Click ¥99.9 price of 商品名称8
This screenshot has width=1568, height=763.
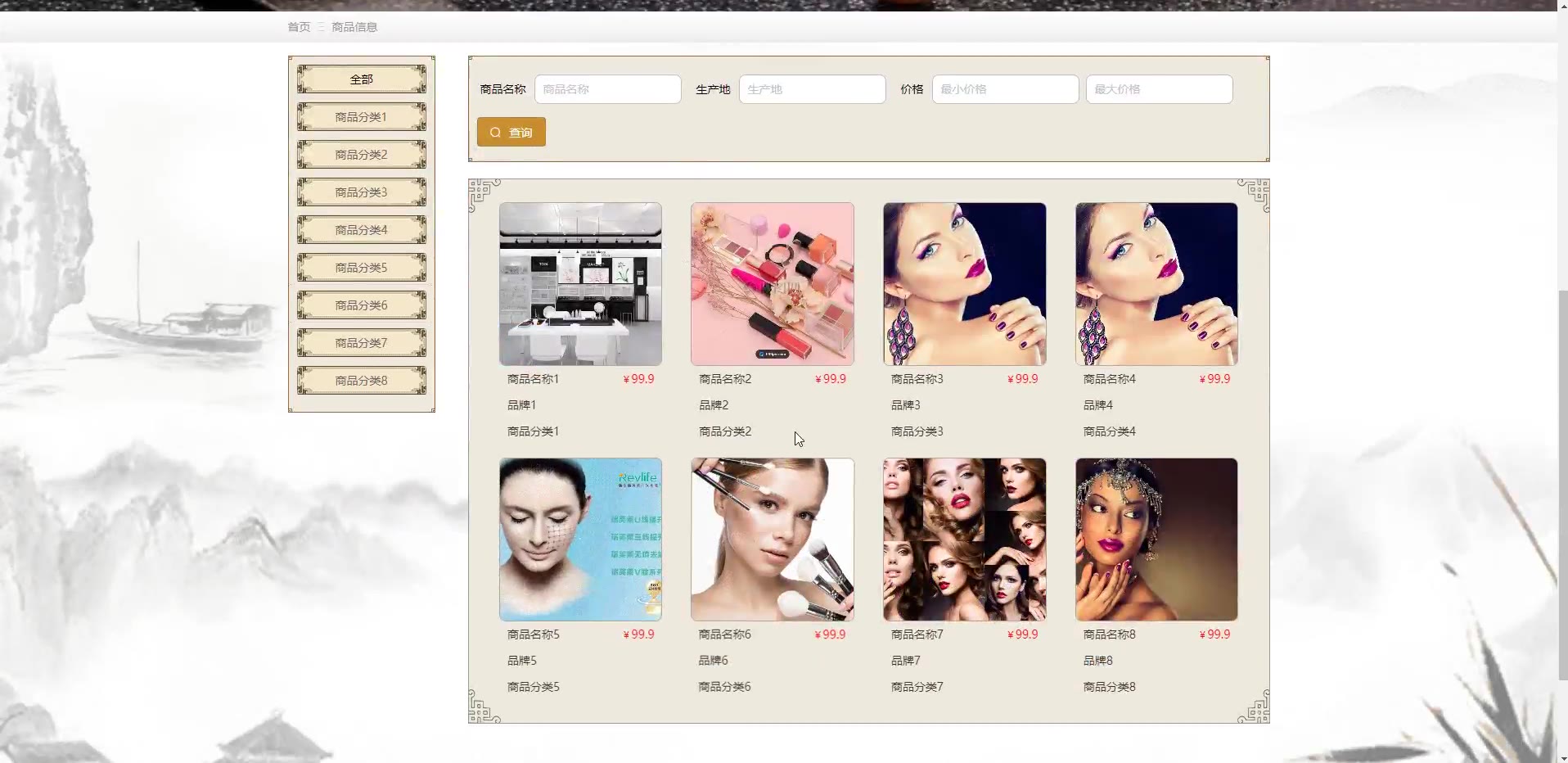[x=1214, y=634]
